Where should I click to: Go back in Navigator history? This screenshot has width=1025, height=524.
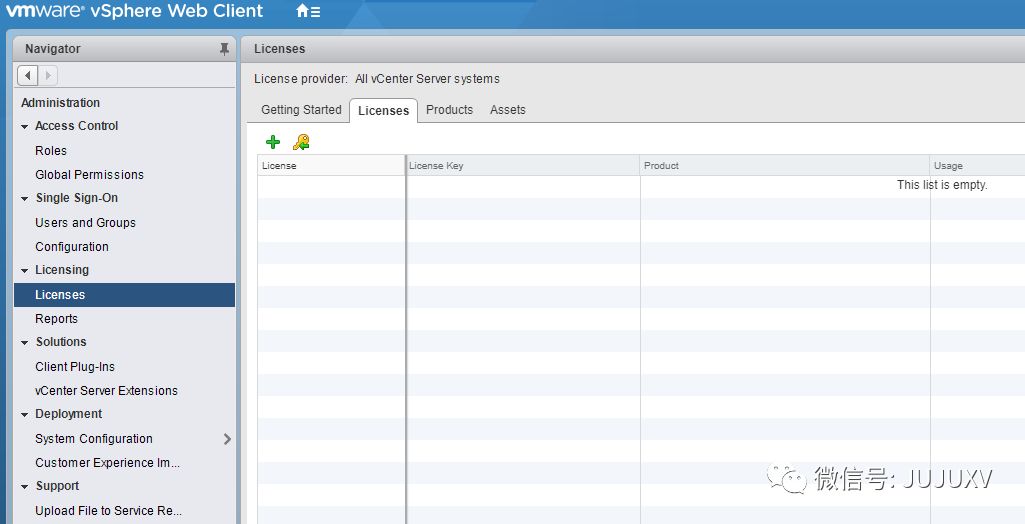coord(27,75)
